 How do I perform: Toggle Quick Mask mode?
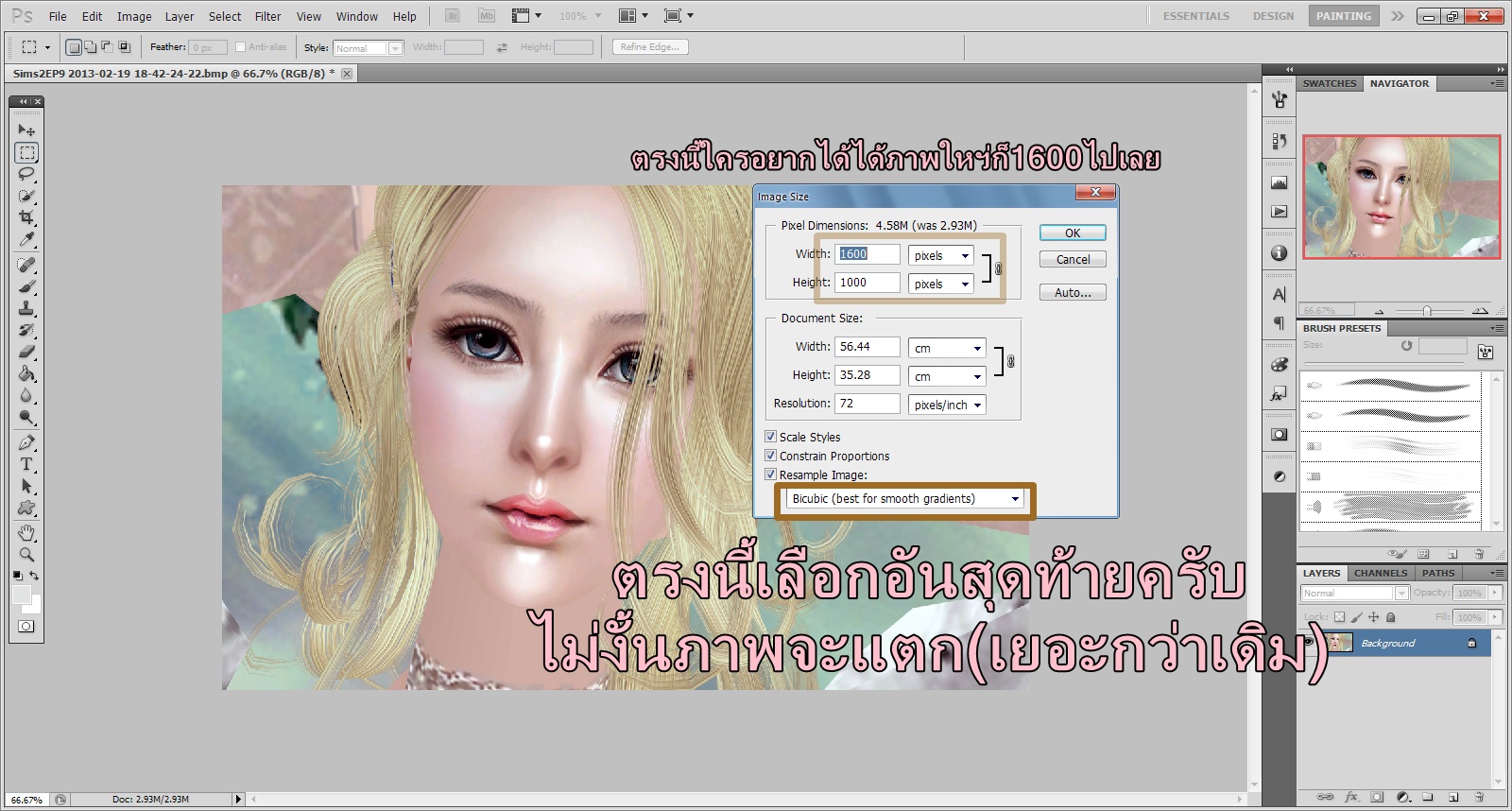26,626
